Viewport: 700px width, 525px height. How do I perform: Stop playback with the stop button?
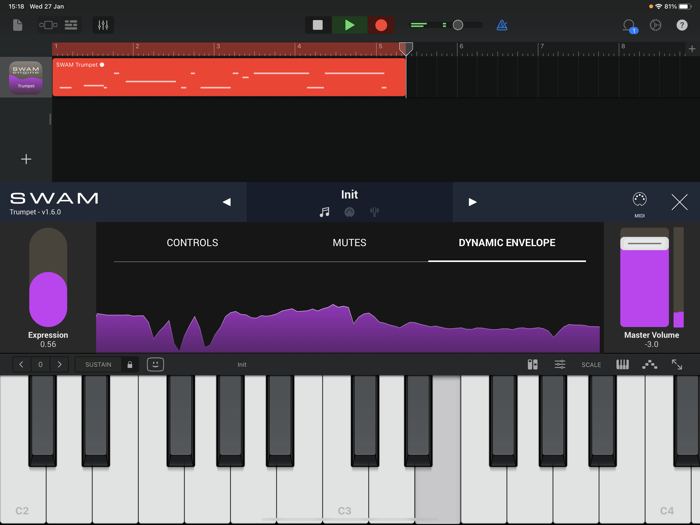coord(318,25)
